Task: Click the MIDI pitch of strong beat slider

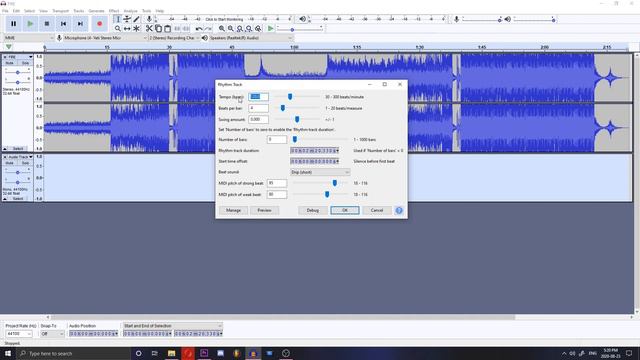Action: pyautogui.click(x=335, y=183)
